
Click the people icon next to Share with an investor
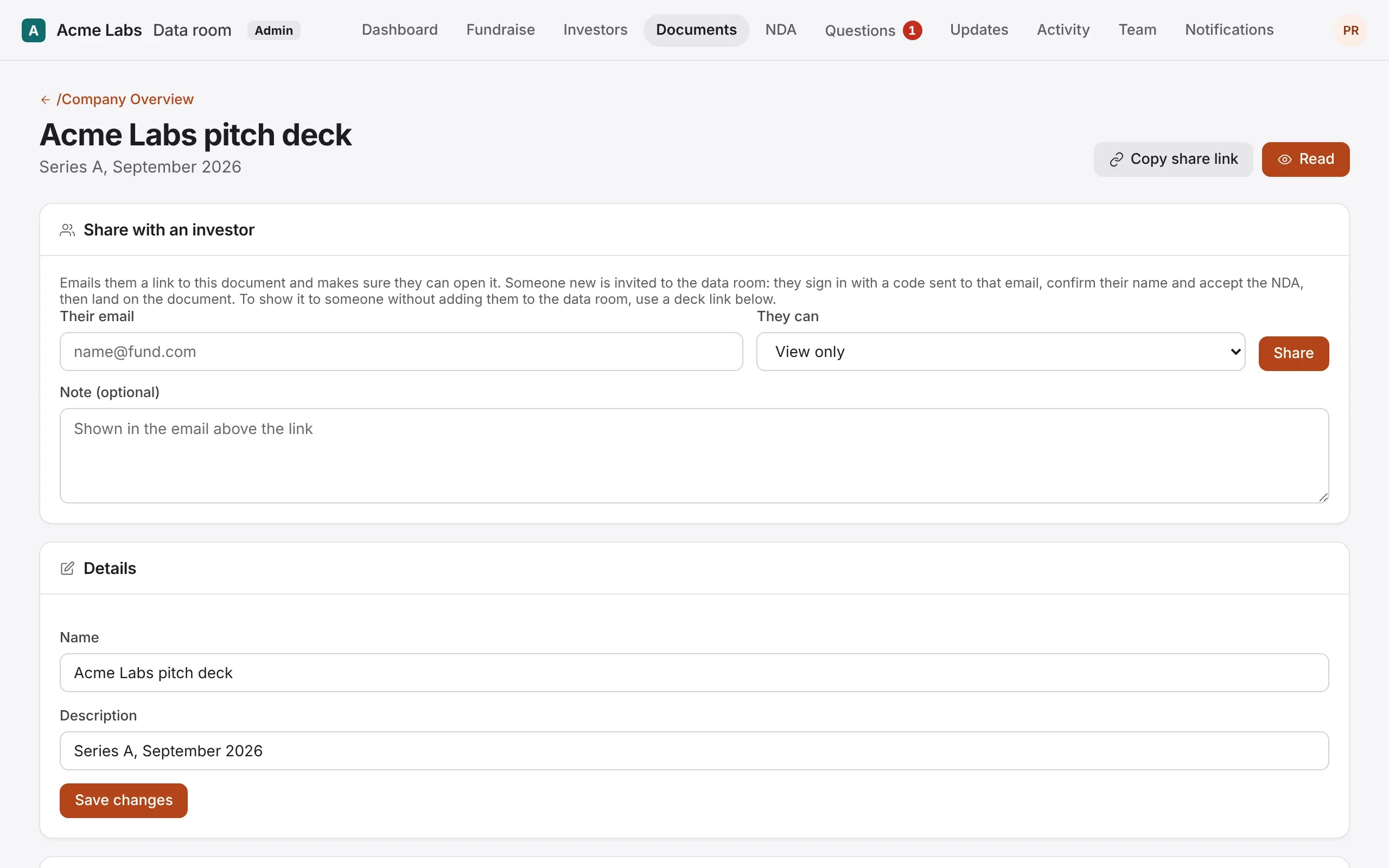point(67,230)
